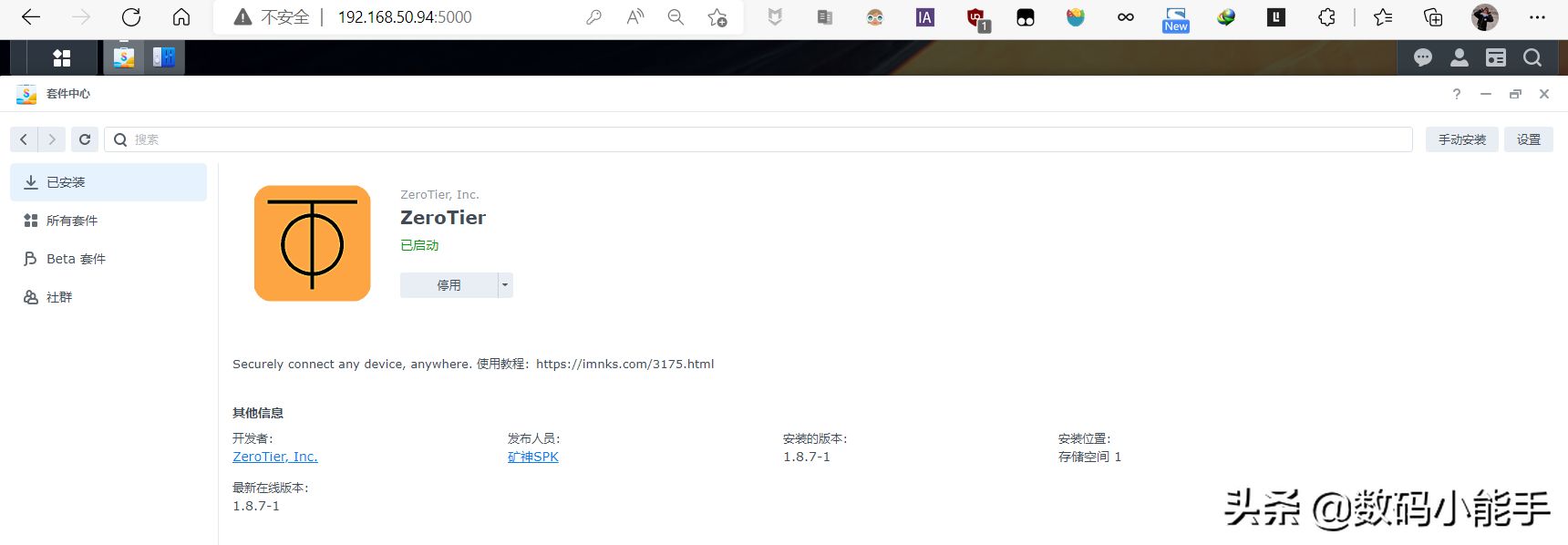The image size is (1568, 545).
Task: Click the Package Center help question mark
Action: click(1457, 94)
